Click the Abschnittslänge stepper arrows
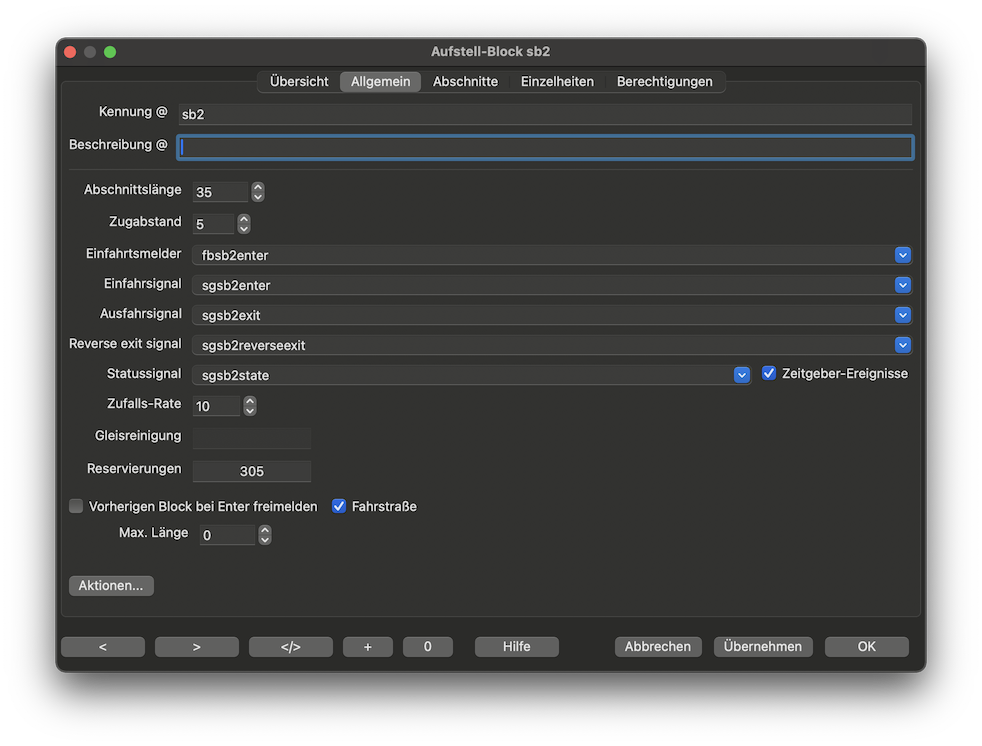The image size is (982, 746). tap(258, 192)
